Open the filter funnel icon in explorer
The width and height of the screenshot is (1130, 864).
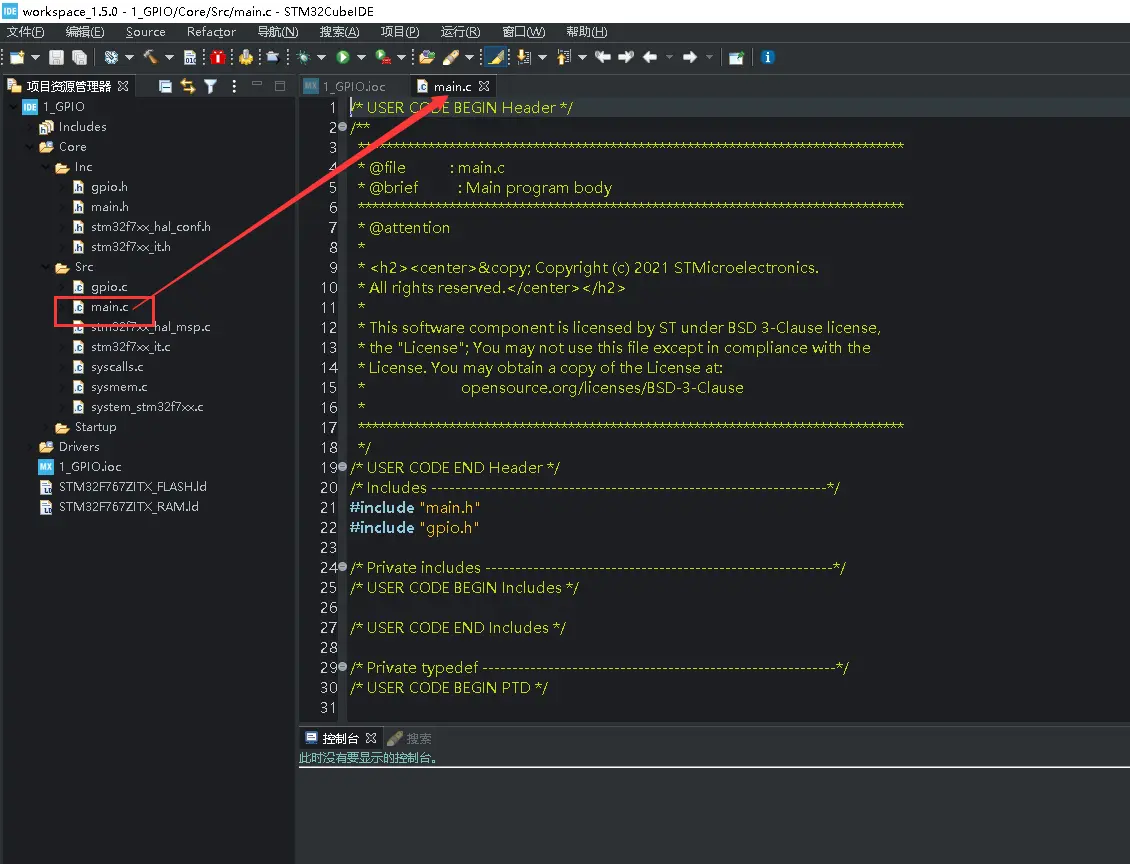(210, 86)
